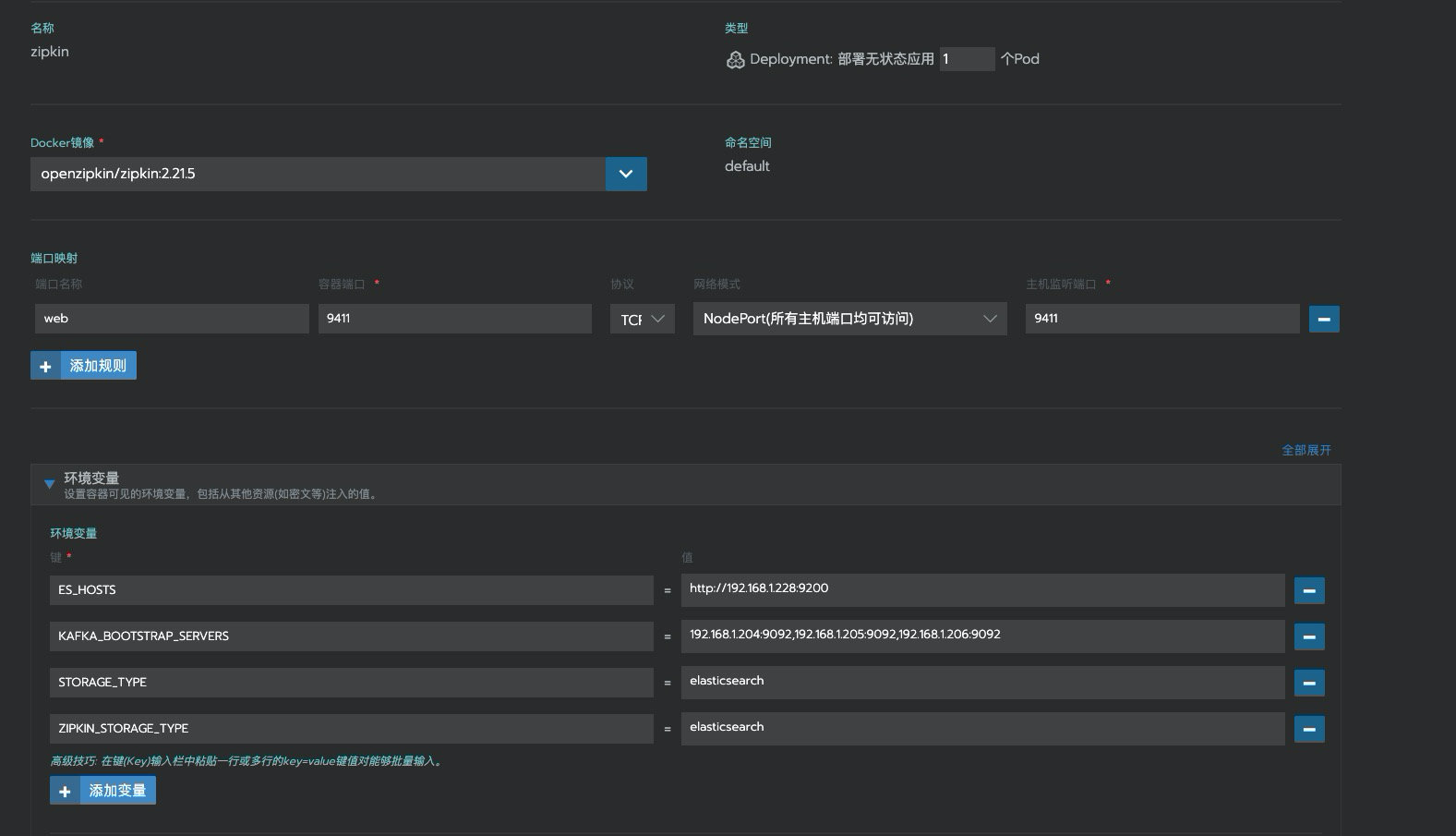Edit the ZIPKIN_STORAGE_TYPE key field

click(352, 729)
